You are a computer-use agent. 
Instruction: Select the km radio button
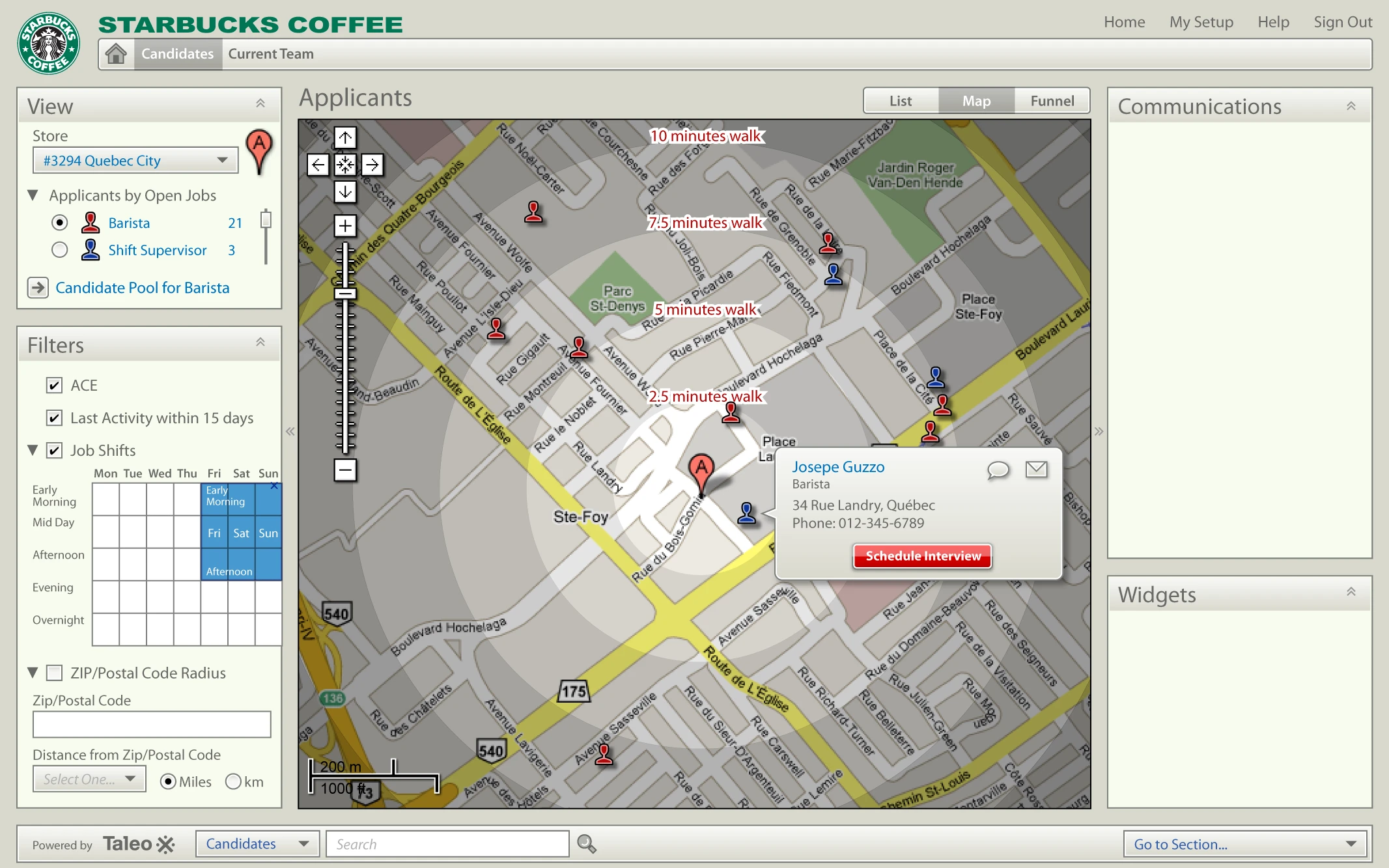(233, 781)
